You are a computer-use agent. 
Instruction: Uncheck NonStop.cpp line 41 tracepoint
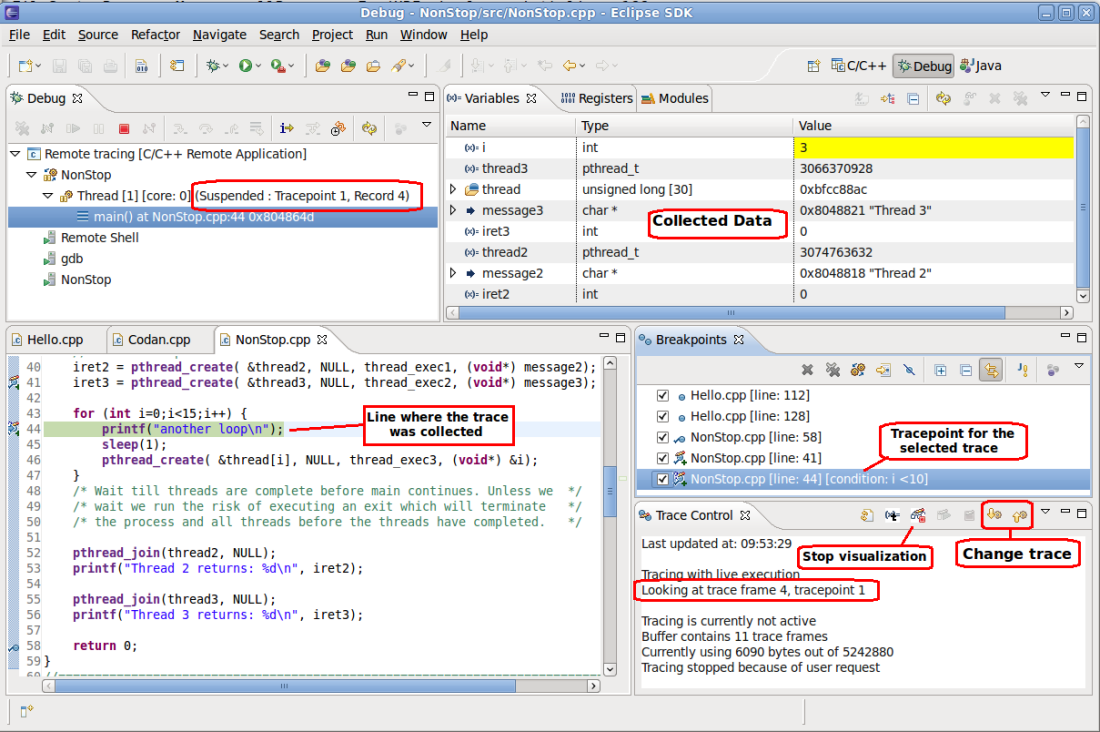tap(662, 458)
